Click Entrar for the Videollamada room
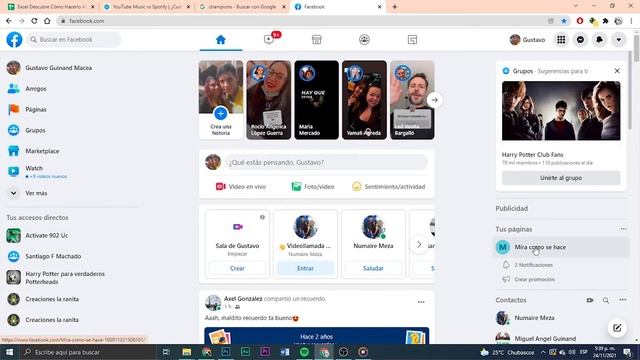This screenshot has height=360, width=640. (305, 268)
